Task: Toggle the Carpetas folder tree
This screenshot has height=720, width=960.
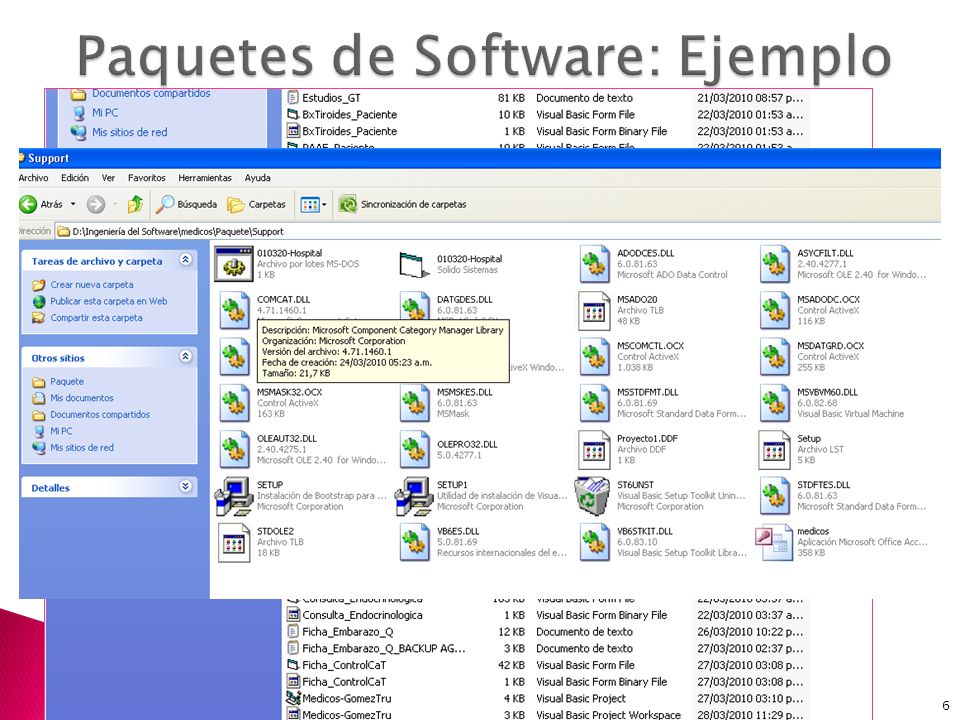Action: click(x=256, y=204)
